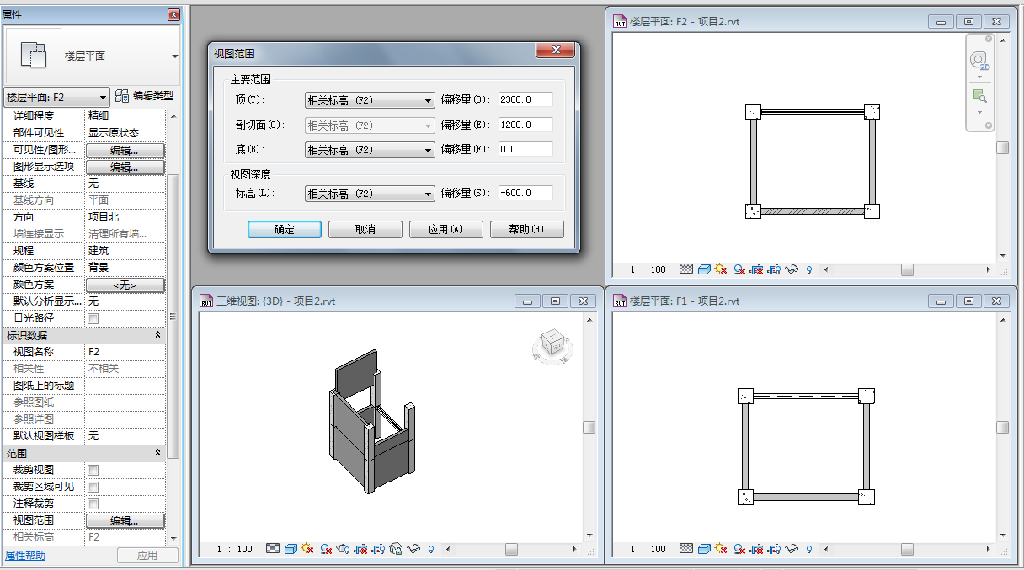The image size is (1024, 570).
Task: Click vertical scrollbar thumb in F2 view
Action: coord(1002,148)
